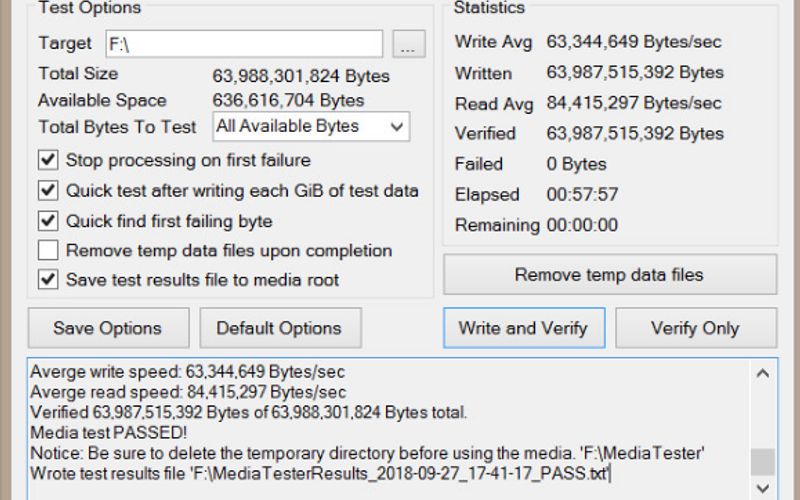Click the Save Options button
Viewport: 800px width, 500px height.
tap(107, 328)
